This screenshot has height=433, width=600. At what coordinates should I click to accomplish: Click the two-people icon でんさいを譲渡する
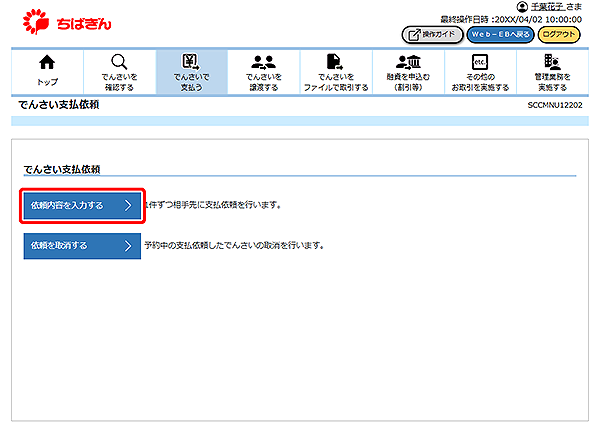tap(264, 62)
